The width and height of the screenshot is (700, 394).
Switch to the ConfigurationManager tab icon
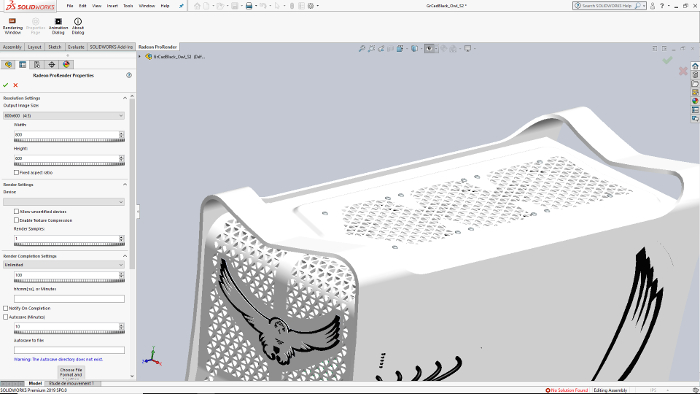pos(37,65)
